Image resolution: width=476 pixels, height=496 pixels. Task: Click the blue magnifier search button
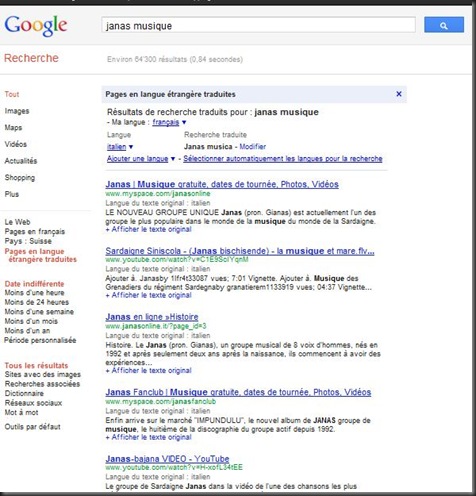pos(444,25)
